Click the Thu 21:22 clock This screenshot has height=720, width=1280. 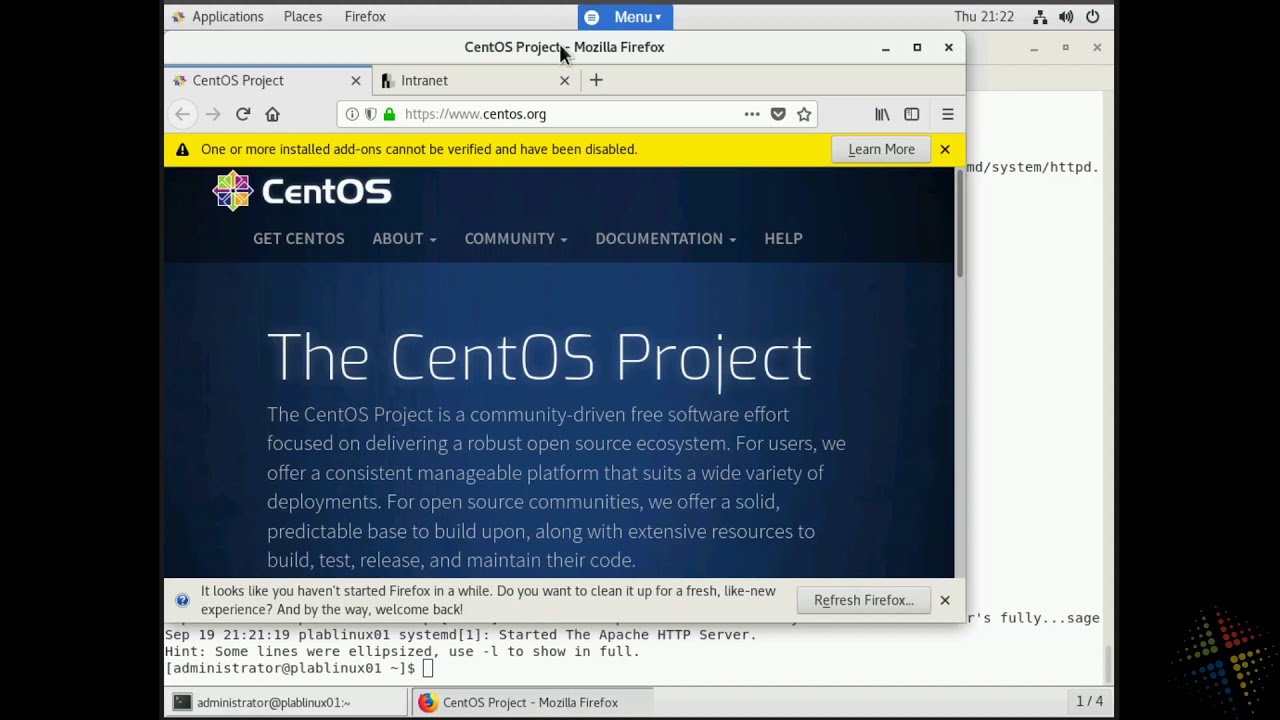[984, 16]
